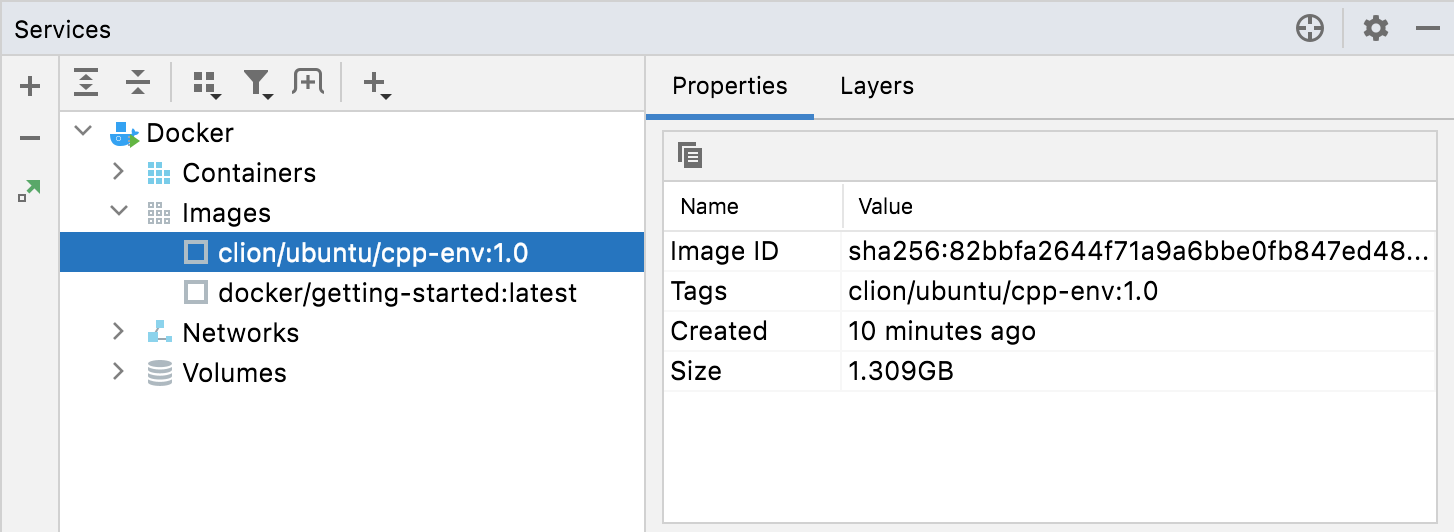The width and height of the screenshot is (1454, 532).
Task: Open the Filter funnel dropdown
Action: click(x=259, y=85)
